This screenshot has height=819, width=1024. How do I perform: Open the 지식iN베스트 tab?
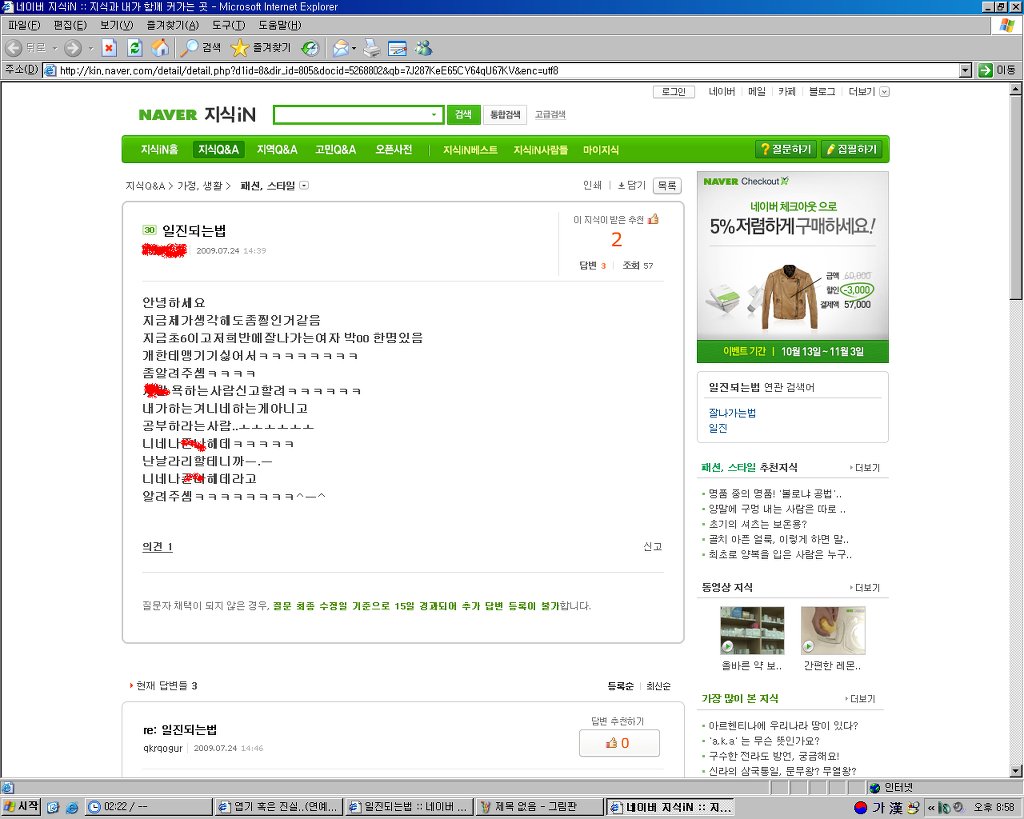coord(470,150)
